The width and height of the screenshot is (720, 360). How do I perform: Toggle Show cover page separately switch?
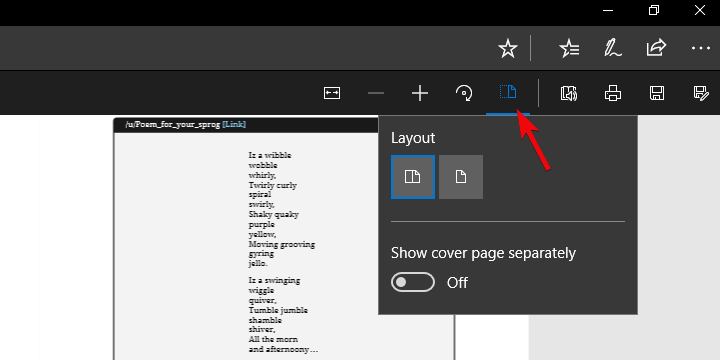click(413, 282)
